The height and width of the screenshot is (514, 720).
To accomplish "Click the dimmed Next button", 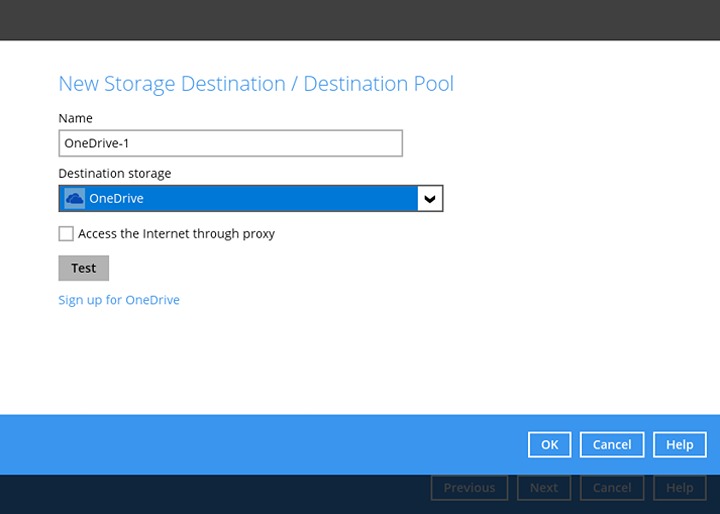I will point(543,488).
